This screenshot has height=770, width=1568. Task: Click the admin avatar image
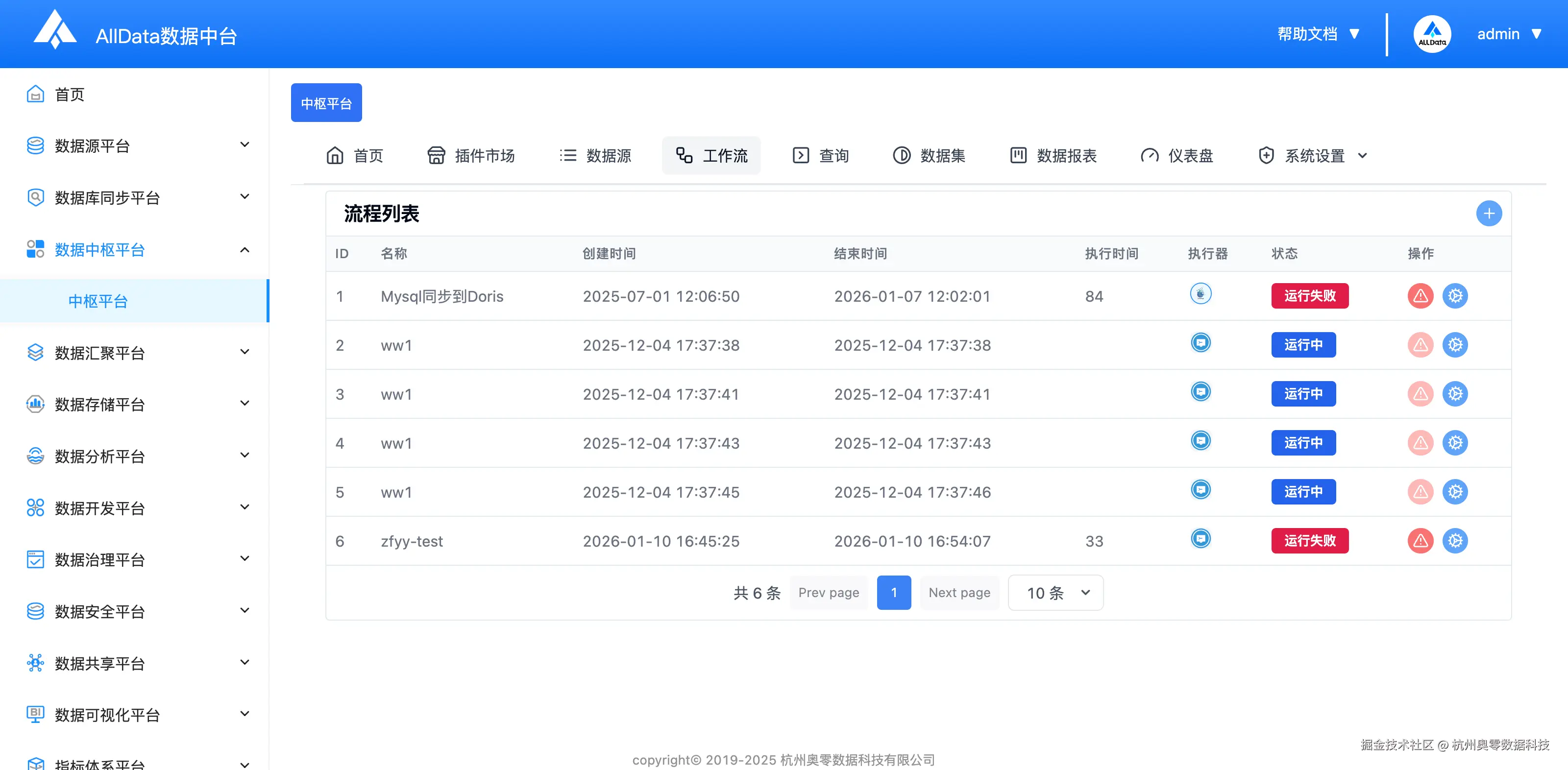click(1432, 34)
